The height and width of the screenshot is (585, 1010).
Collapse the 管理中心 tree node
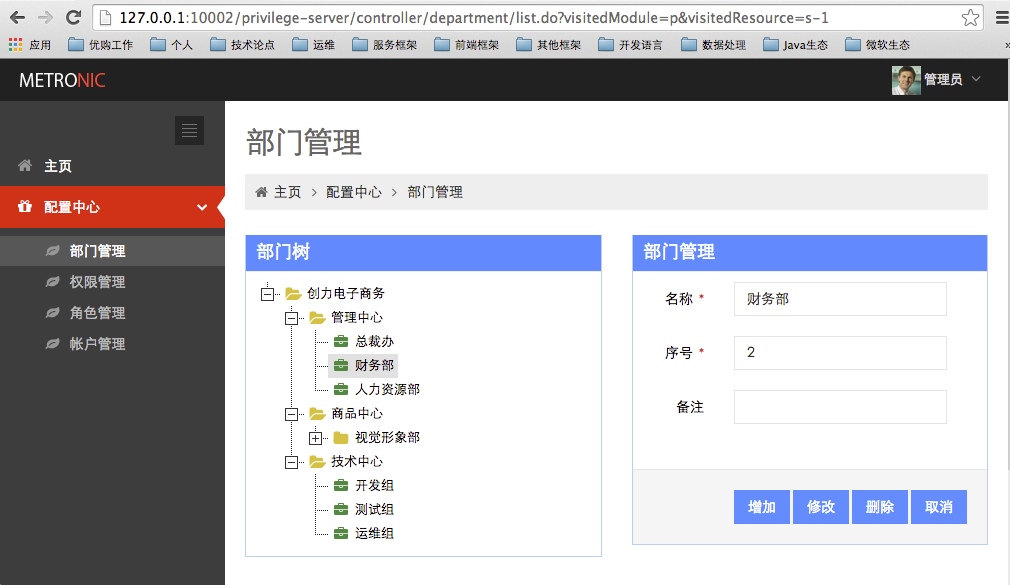coord(291,318)
